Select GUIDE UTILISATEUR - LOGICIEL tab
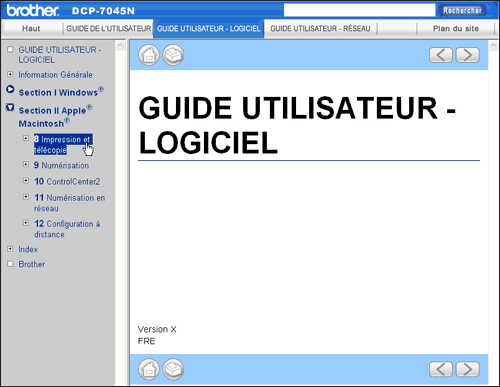This screenshot has height=387, width=500. click(x=209, y=29)
